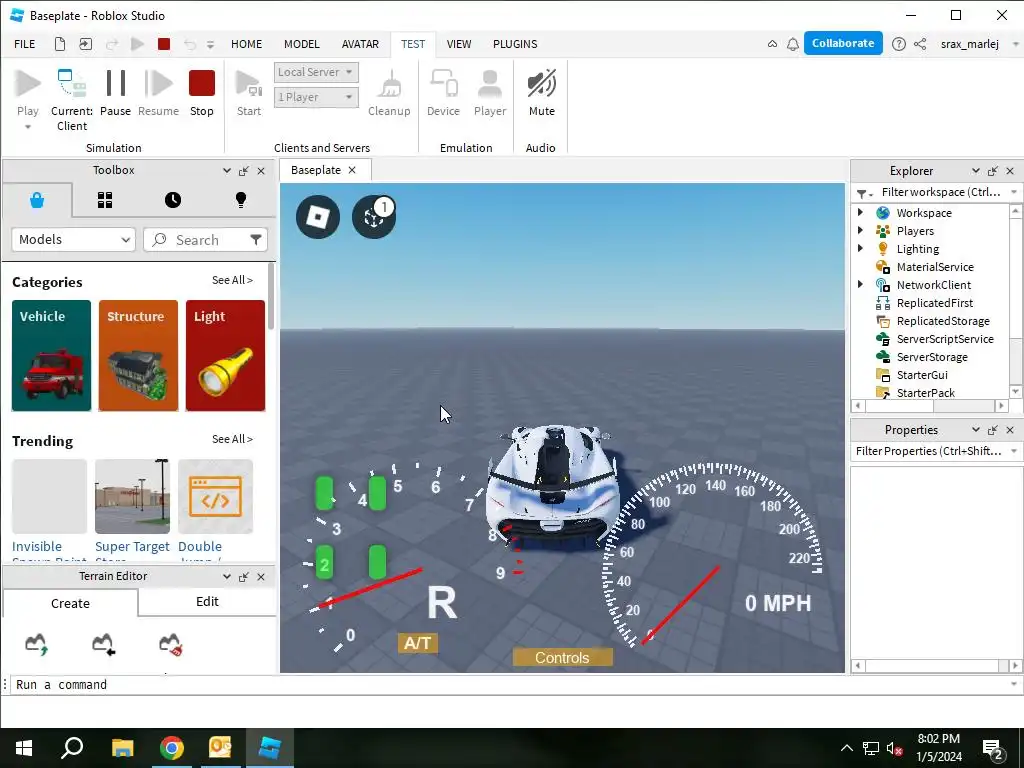Viewport: 1024px width, 768px height.
Task: Stop the running simulation
Action: (x=201, y=93)
